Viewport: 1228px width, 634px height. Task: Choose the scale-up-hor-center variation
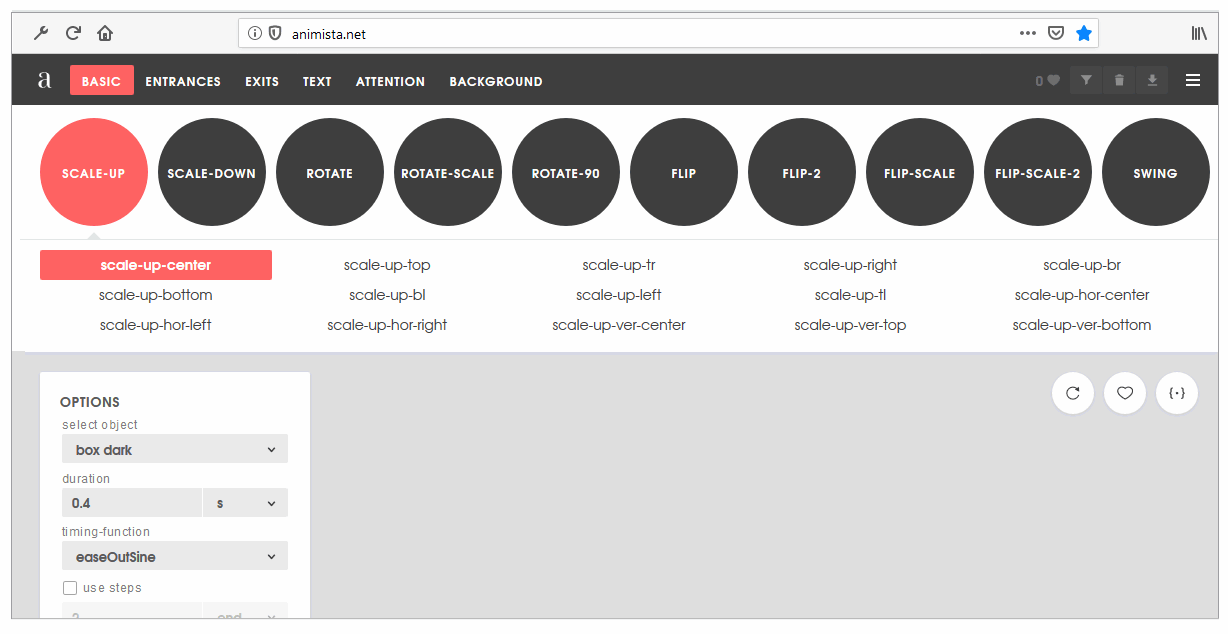click(x=1082, y=295)
